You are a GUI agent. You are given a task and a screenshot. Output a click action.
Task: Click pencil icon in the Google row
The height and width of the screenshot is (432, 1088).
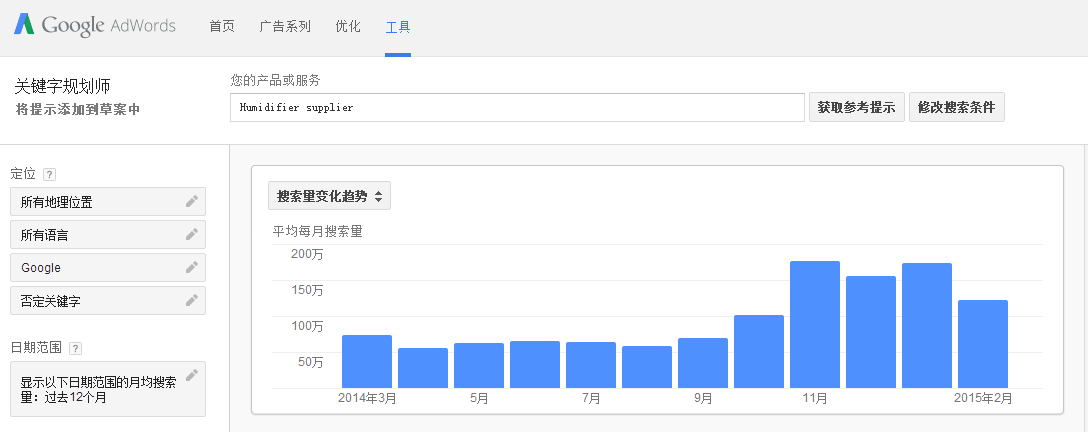192,267
